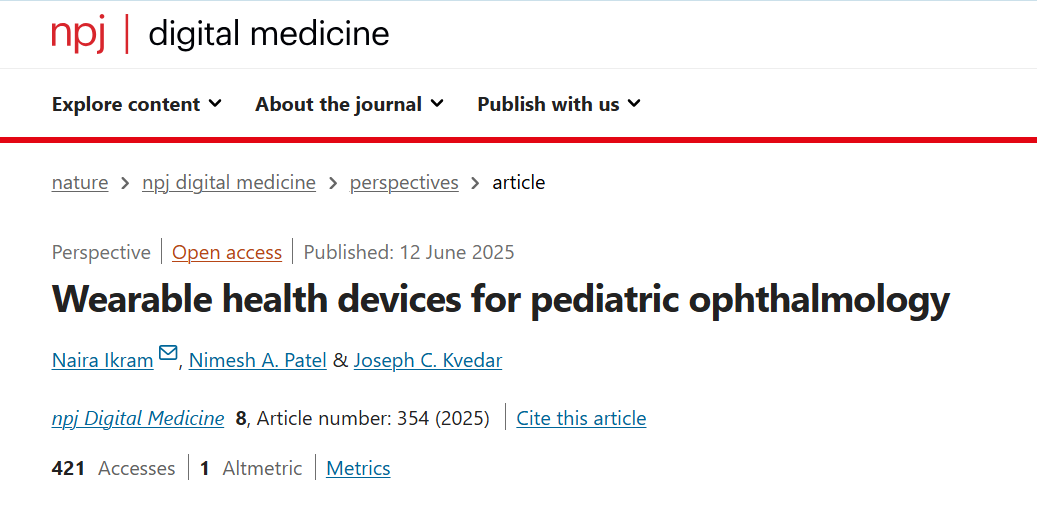
Task: Click the chevron after About the journal
Action: point(437,104)
